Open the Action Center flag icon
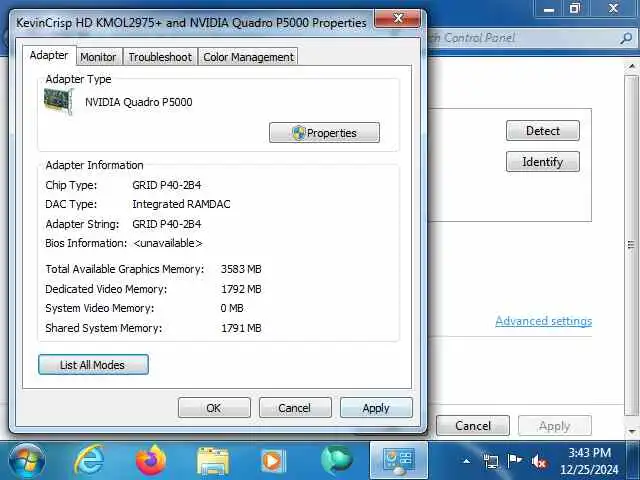Screen dimensions: 640x480 (x=514, y=461)
